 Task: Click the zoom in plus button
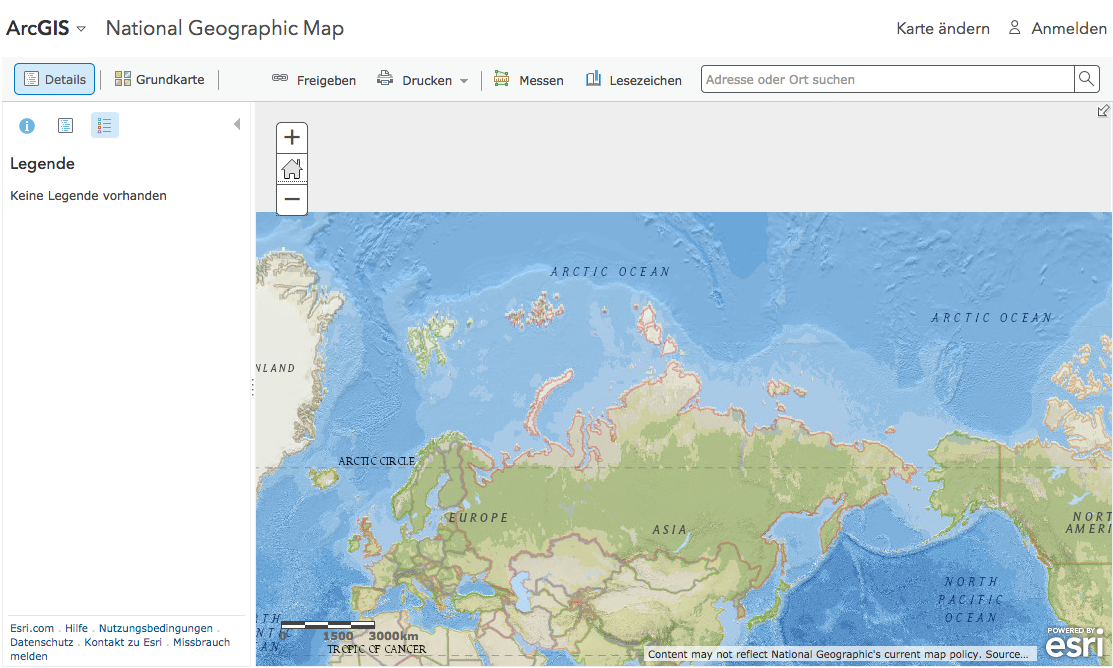point(292,138)
